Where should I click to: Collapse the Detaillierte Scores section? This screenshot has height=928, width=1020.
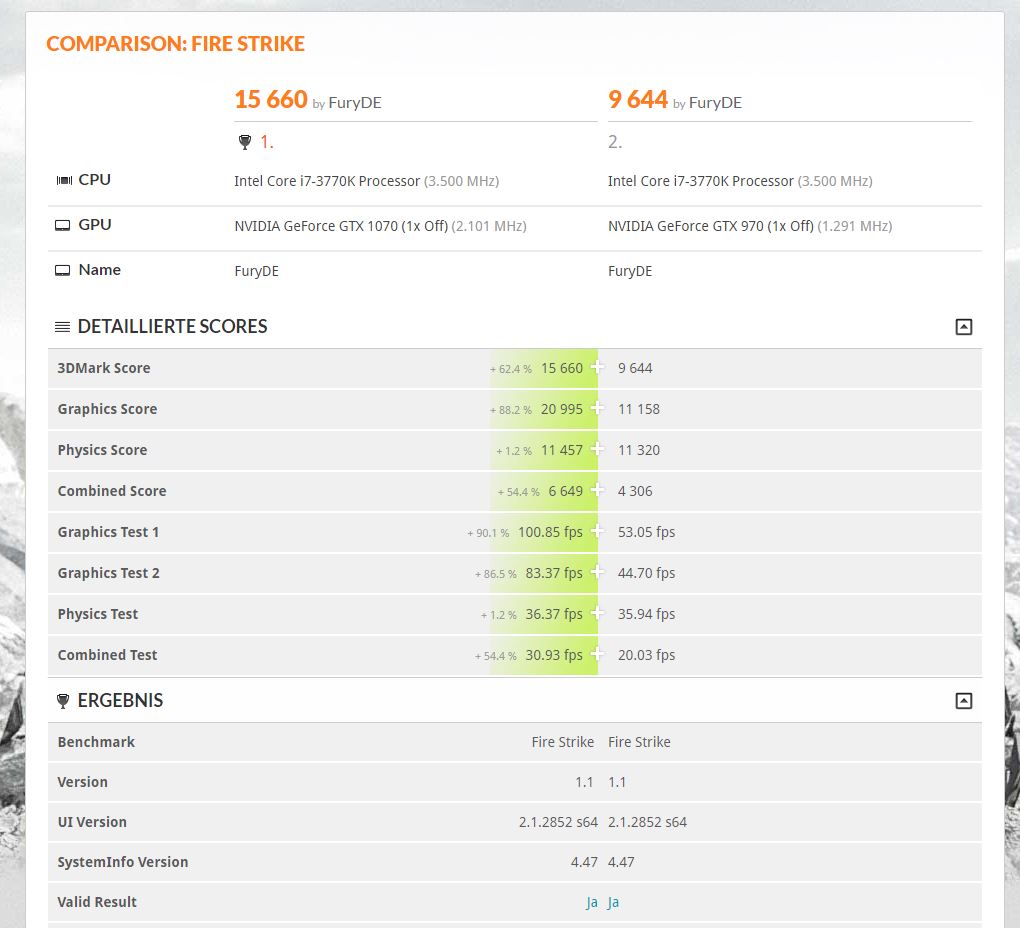[963, 326]
